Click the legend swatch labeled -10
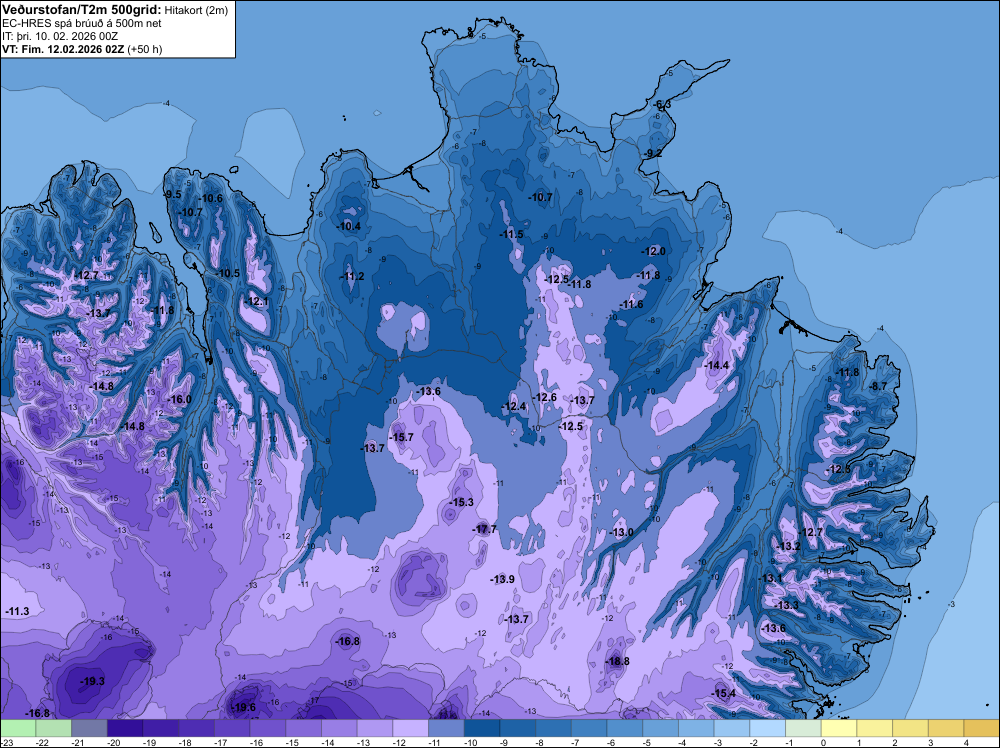Viewport: 1000px width, 748px height. tap(482, 728)
